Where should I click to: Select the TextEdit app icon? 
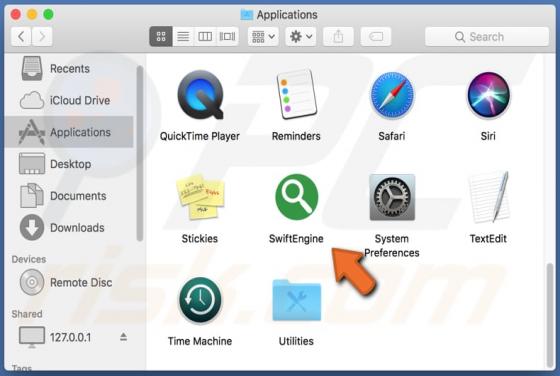click(488, 197)
